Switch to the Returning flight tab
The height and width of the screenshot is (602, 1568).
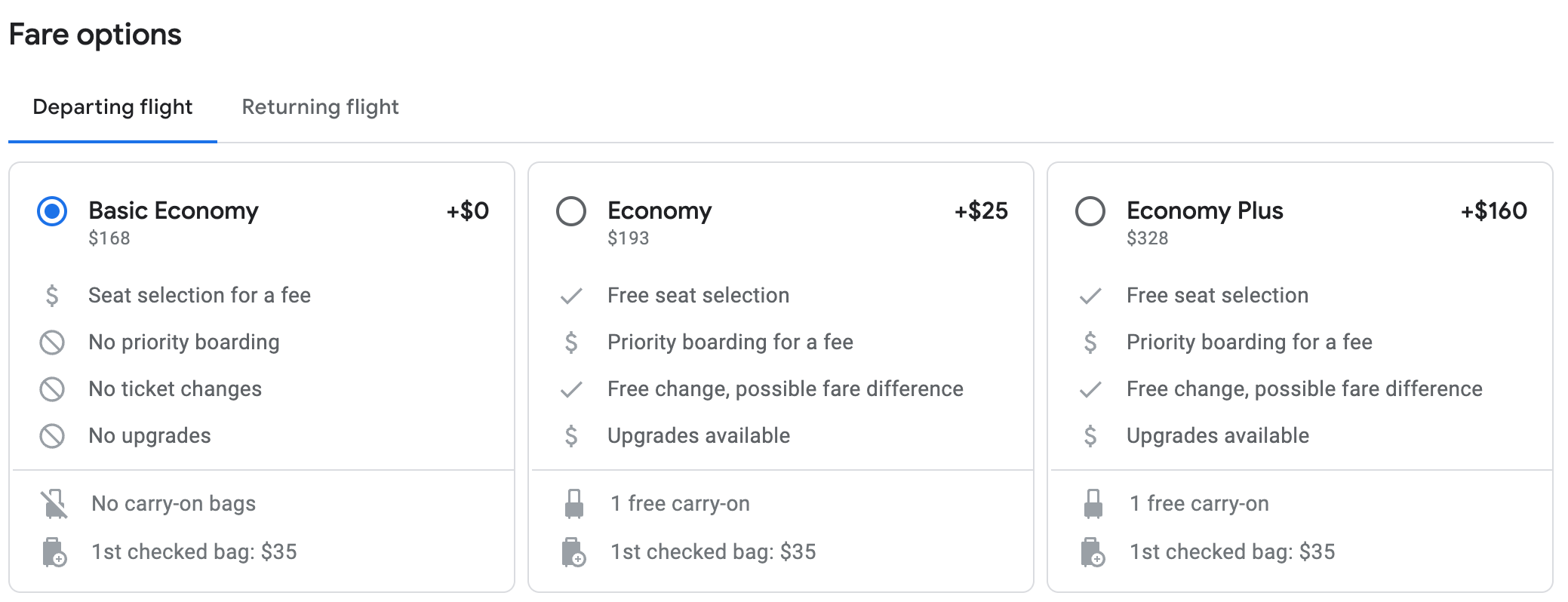[320, 107]
